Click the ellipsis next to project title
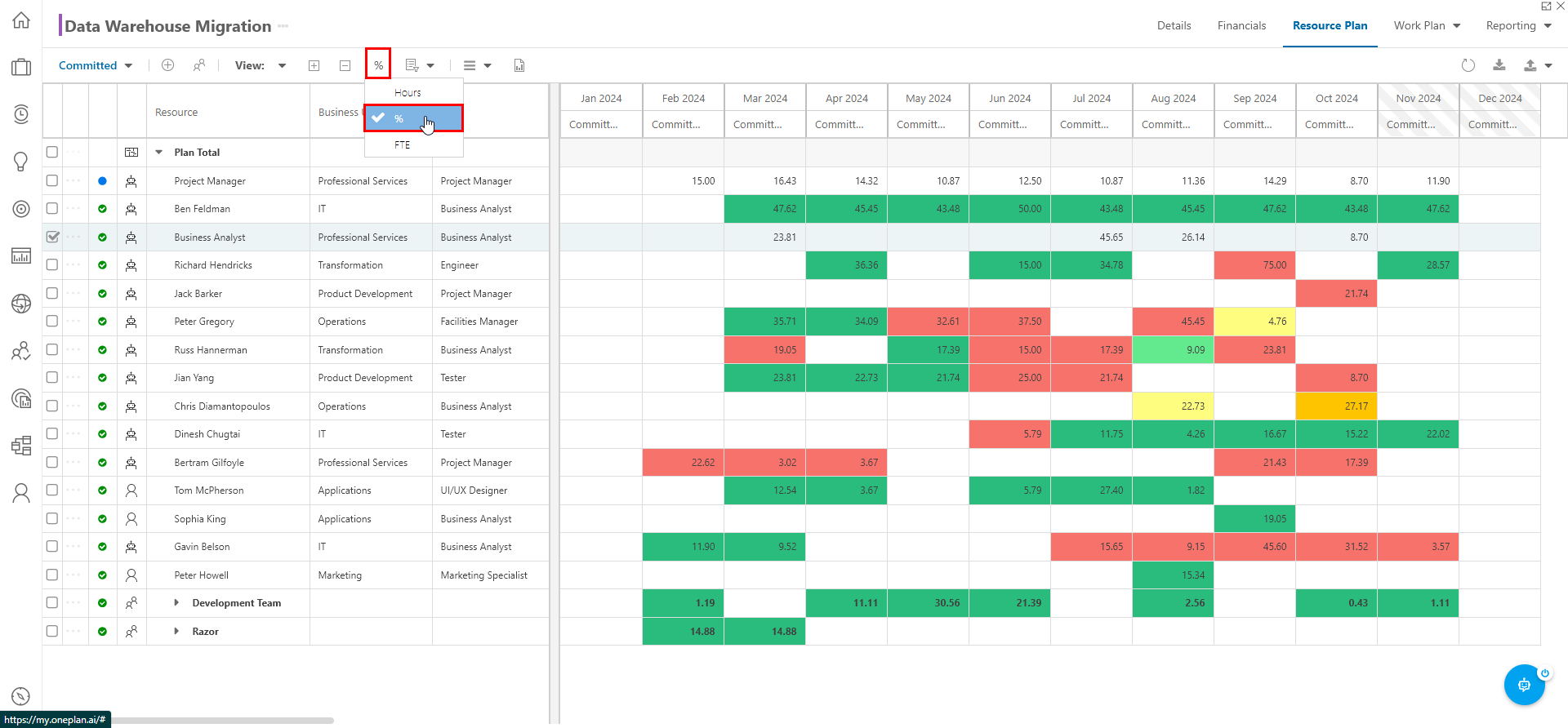Screen dimensions: 1568x728 [283, 26]
